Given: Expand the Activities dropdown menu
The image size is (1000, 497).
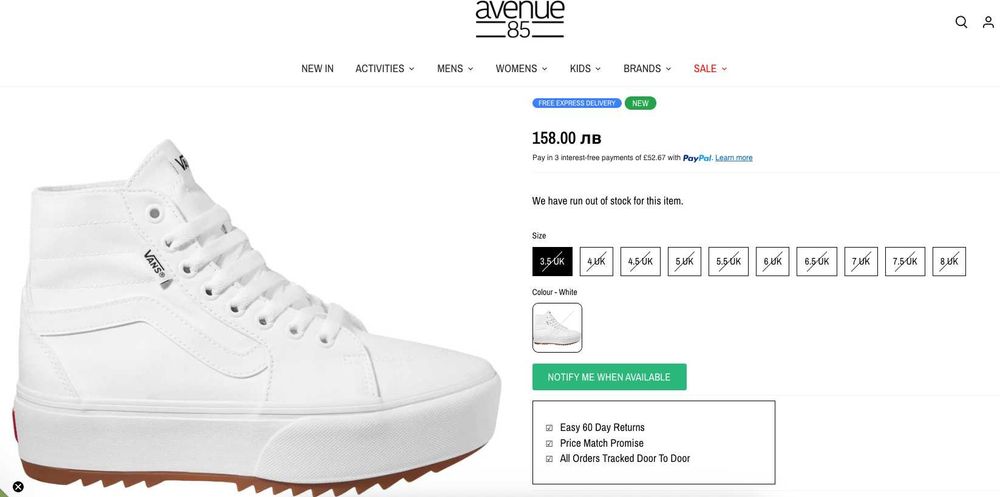Looking at the screenshot, I should point(385,69).
